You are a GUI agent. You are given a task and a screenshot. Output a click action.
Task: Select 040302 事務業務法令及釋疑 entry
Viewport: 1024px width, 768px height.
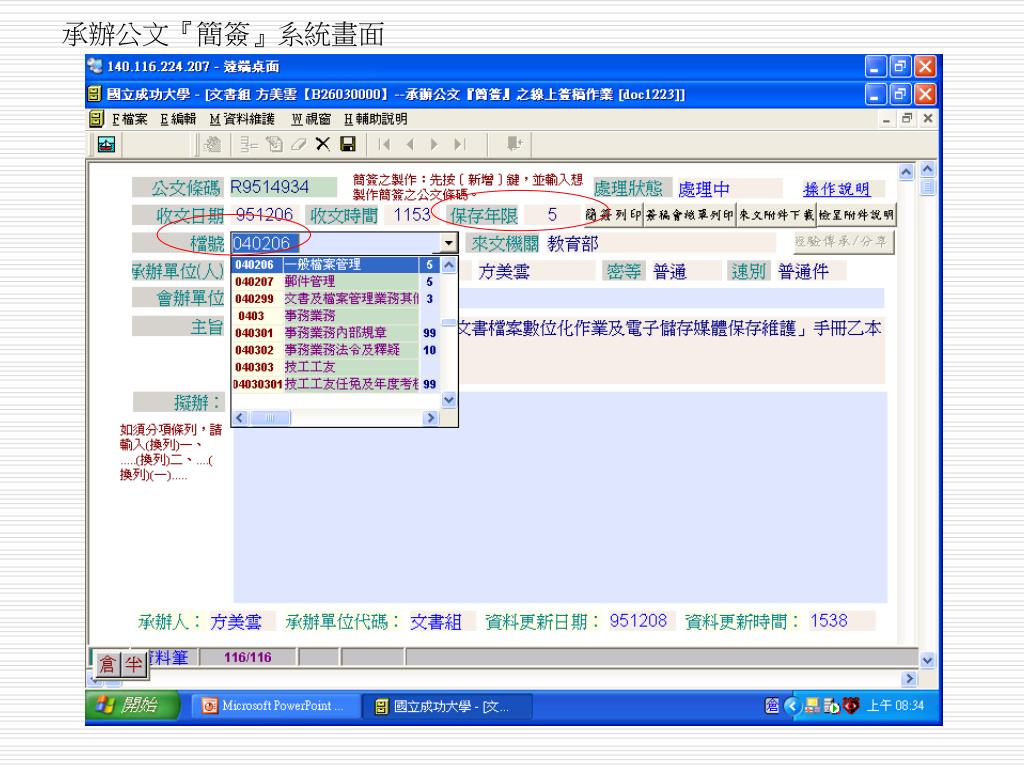coord(334,350)
